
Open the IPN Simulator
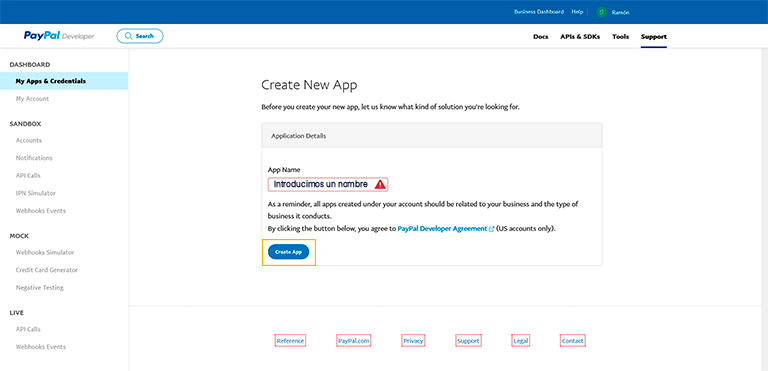click(35, 193)
